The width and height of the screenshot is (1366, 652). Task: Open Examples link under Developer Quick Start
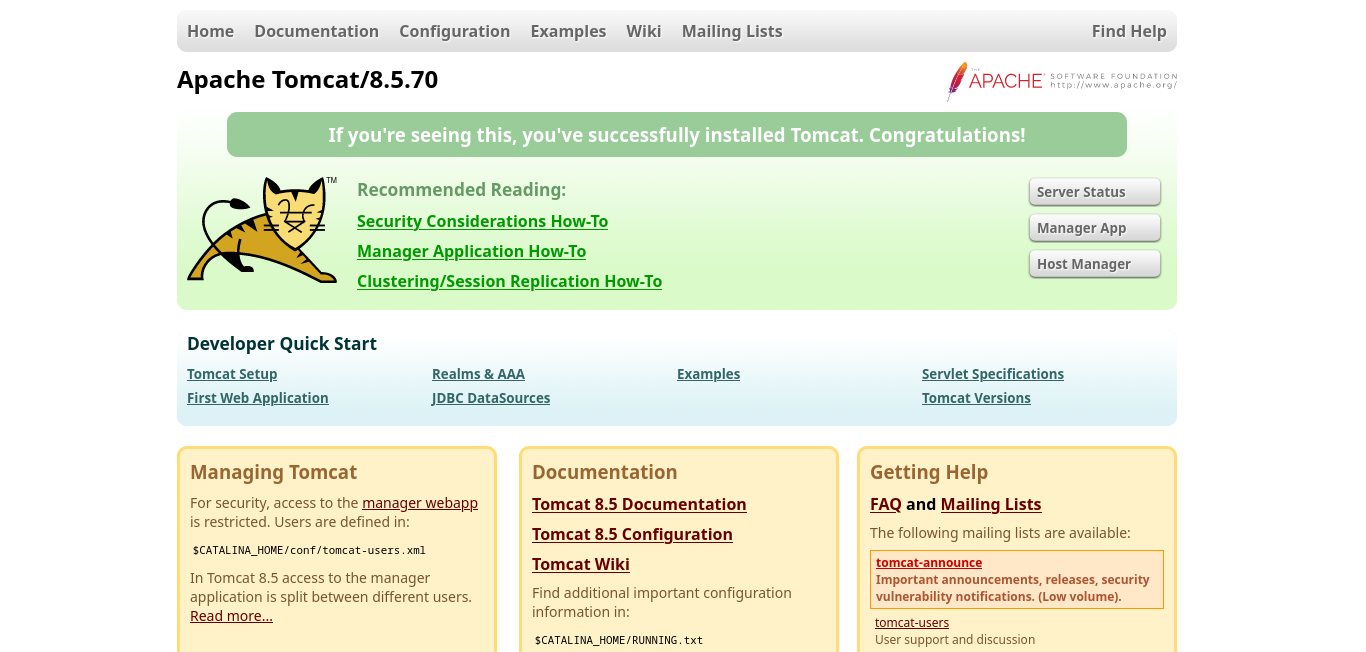point(708,374)
